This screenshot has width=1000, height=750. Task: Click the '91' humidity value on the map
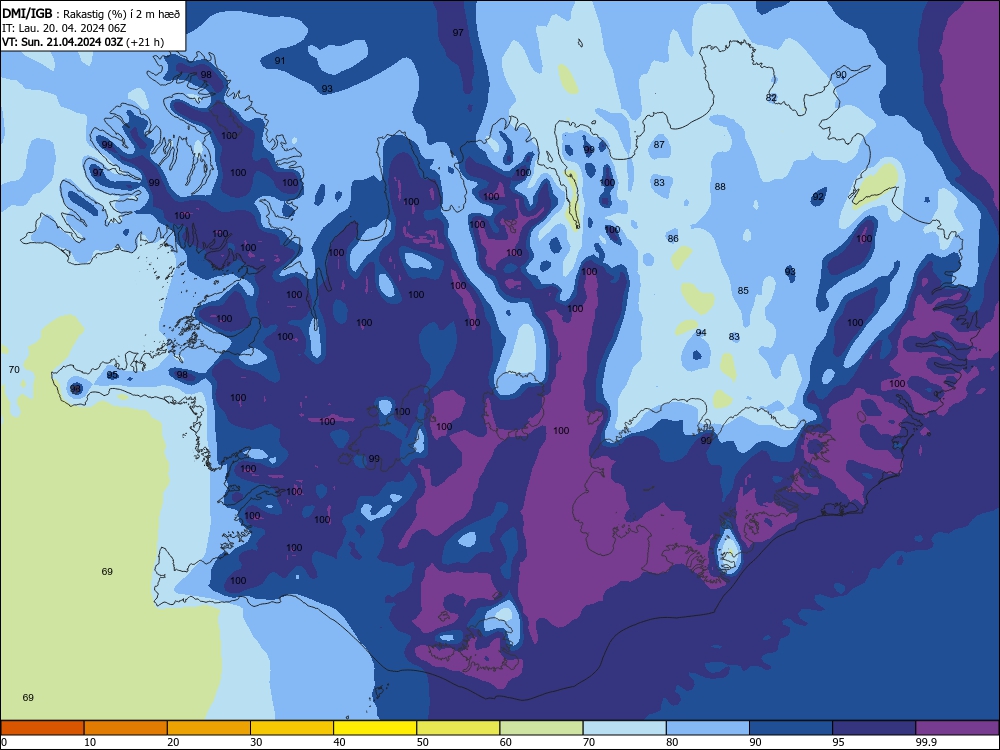tap(280, 61)
